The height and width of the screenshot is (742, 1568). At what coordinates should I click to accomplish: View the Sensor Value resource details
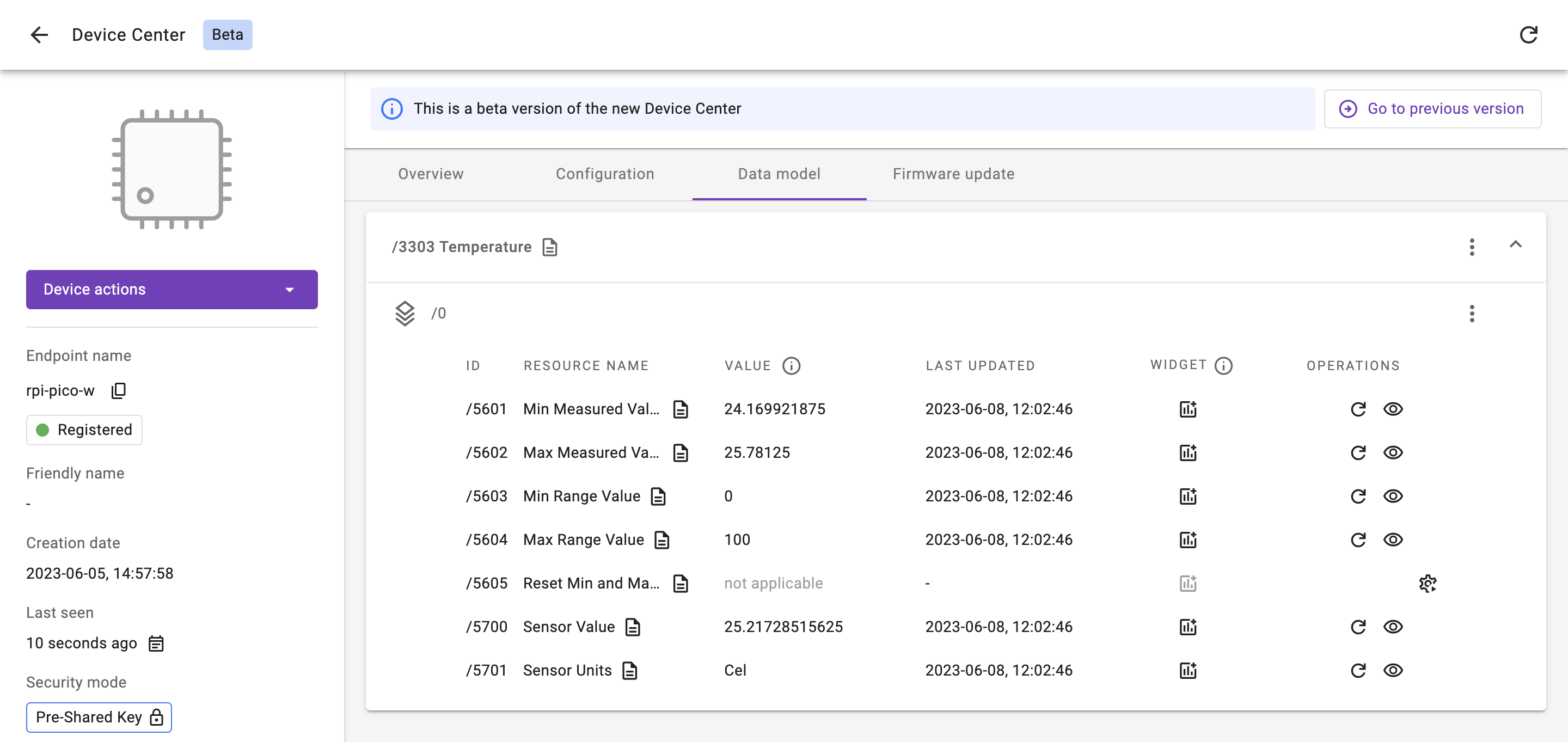point(1393,627)
